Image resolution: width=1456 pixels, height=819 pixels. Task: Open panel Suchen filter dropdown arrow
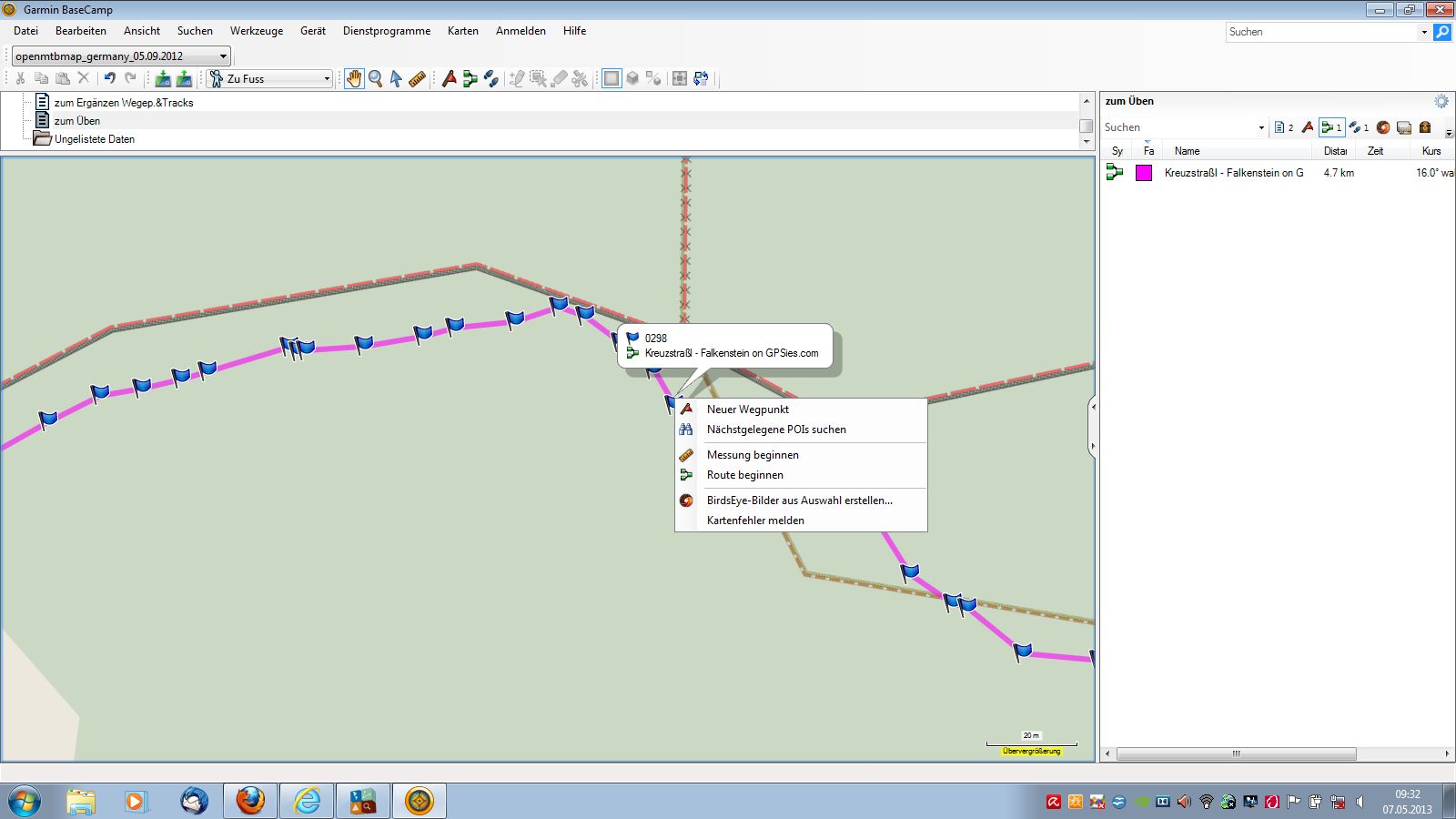click(1261, 127)
